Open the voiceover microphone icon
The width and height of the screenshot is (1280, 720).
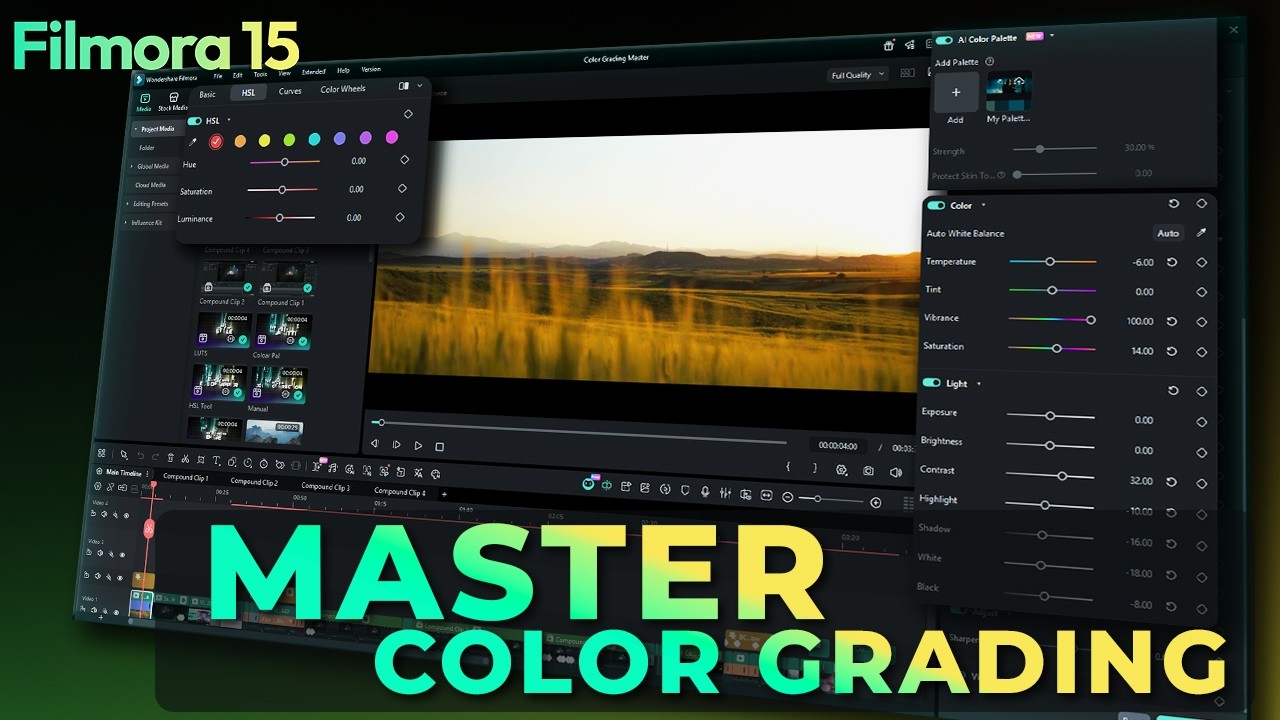pos(704,491)
